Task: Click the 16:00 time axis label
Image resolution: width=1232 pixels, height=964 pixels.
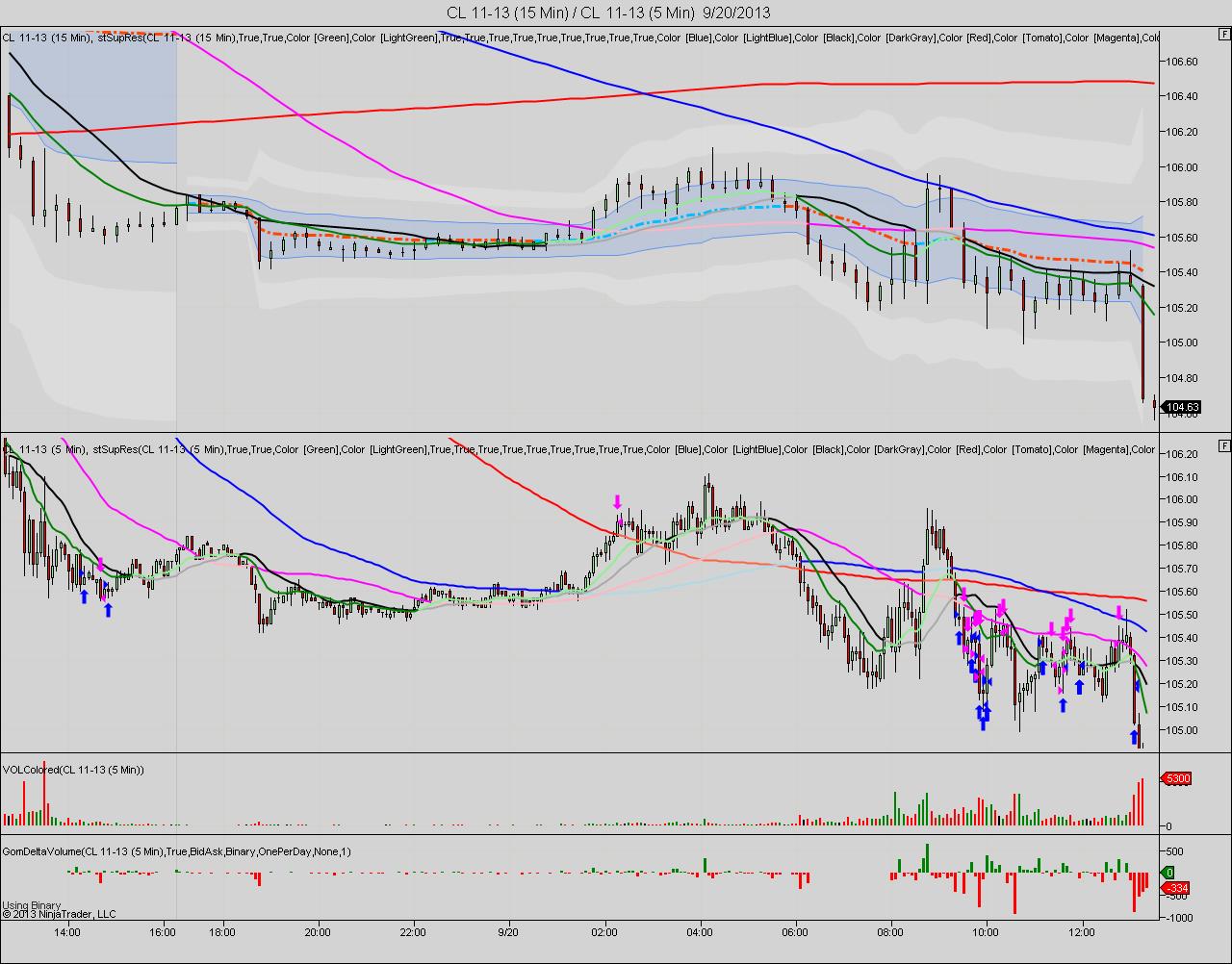Action: coord(163,932)
